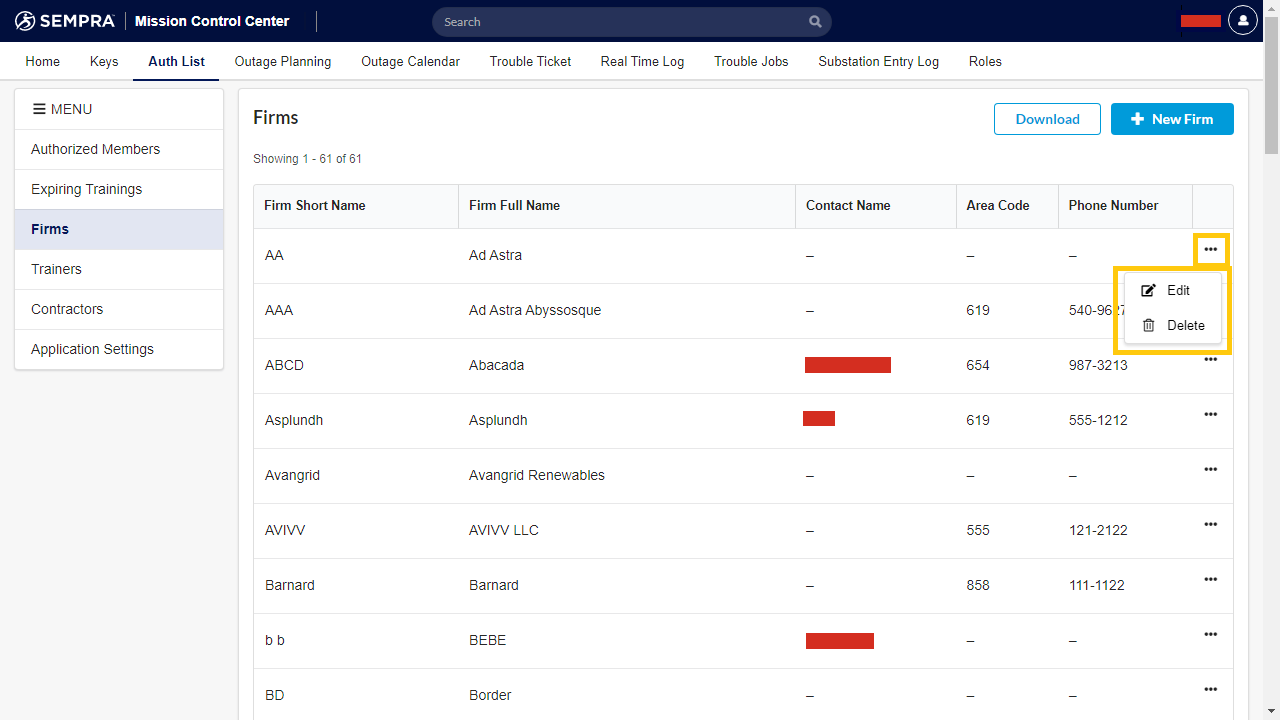
Task: Click the Sempra logo
Action: (65, 21)
